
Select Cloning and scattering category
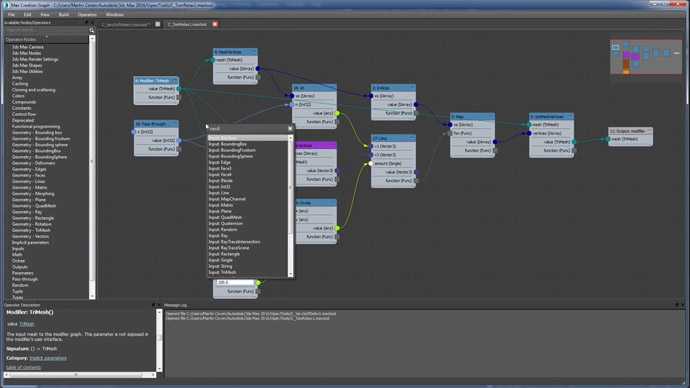[33, 90]
